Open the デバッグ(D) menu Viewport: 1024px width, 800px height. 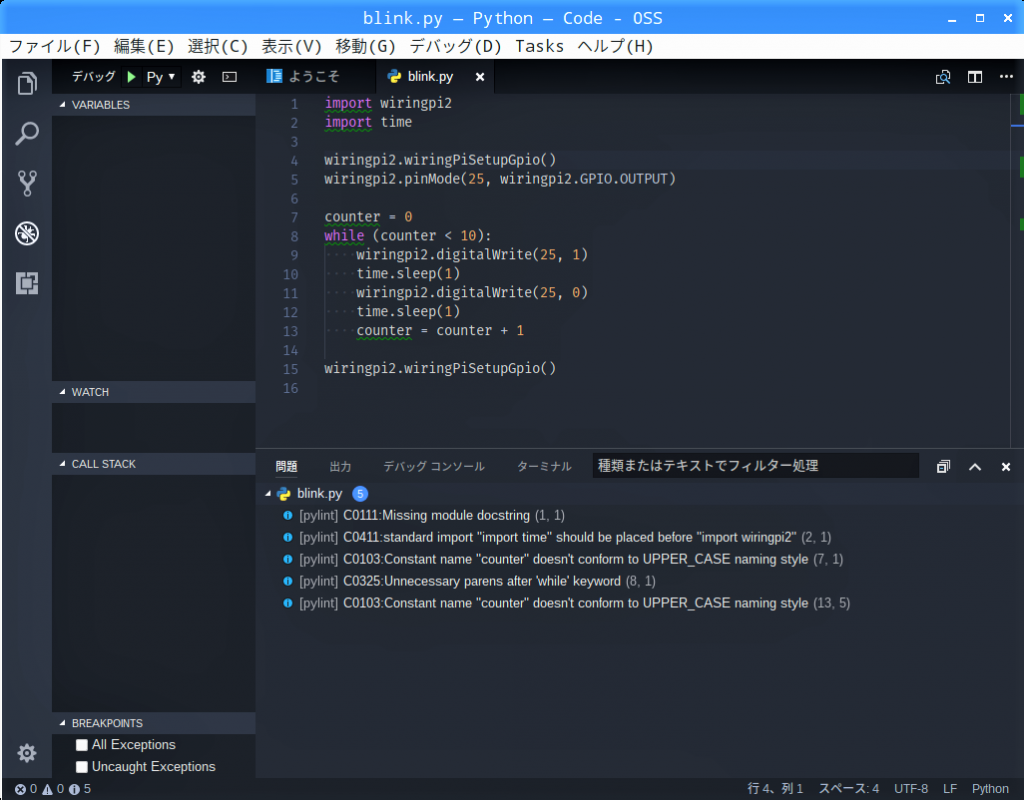click(x=455, y=46)
